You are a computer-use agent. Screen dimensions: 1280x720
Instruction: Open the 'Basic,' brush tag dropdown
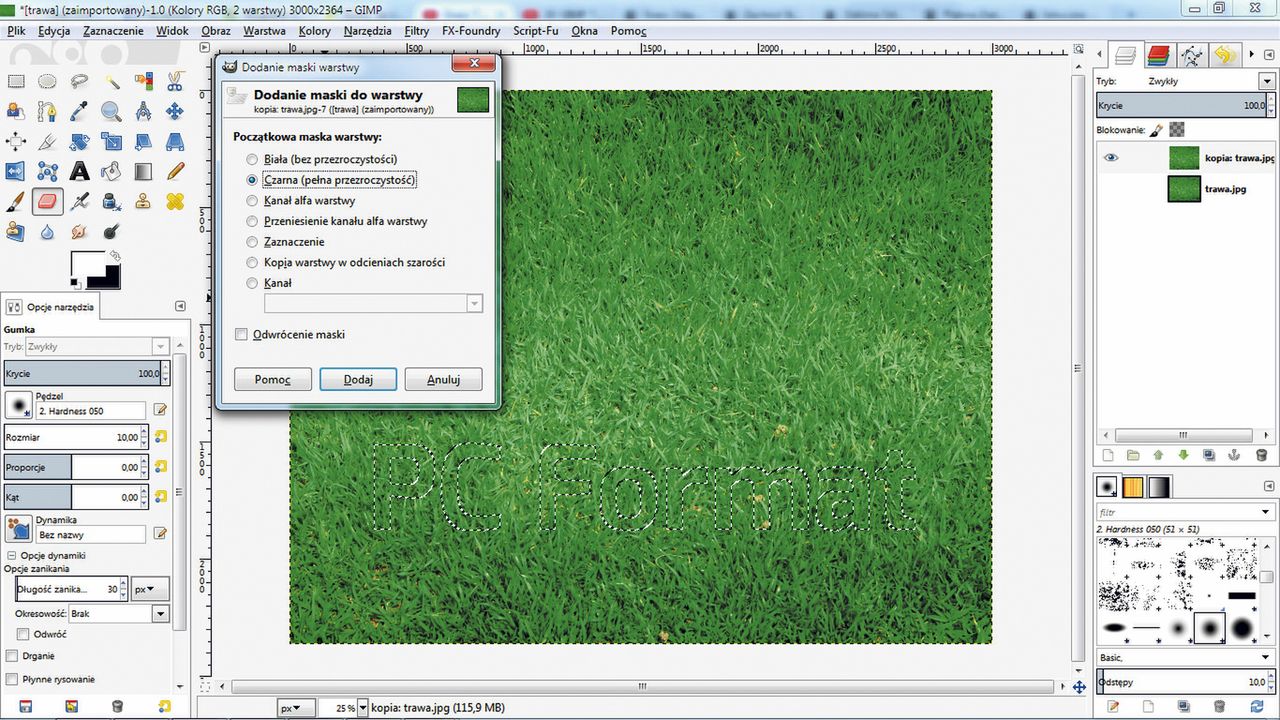[x=1185, y=658]
